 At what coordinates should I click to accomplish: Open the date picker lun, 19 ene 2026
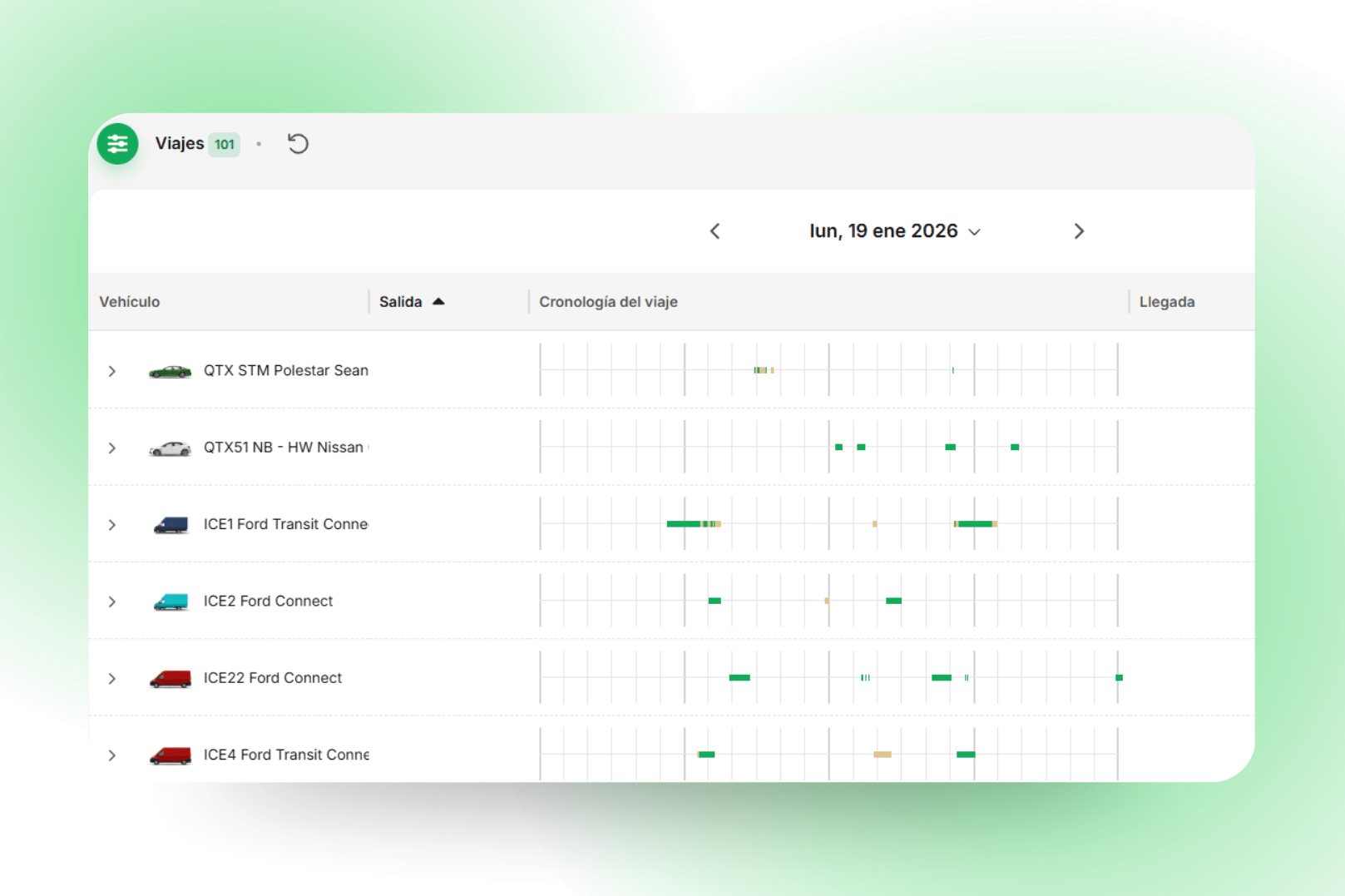pos(894,231)
